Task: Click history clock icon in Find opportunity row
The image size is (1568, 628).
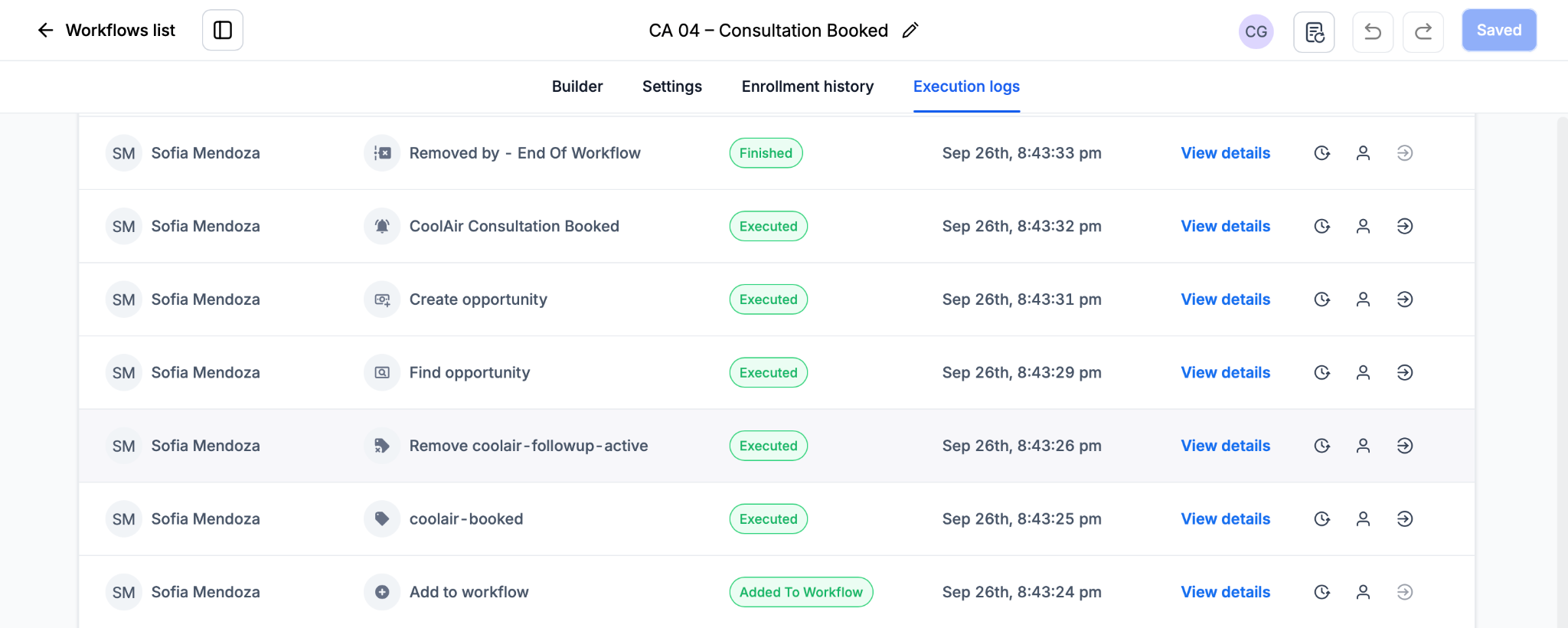Action: click(x=1322, y=372)
